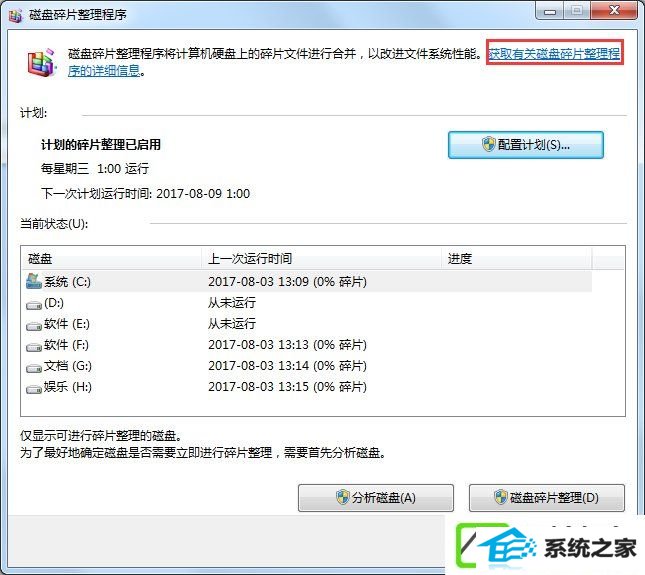Image resolution: width=645 pixels, height=575 pixels.
Task: Click the 下一次计划运行时间 2017-08-09 text
Action: tap(145, 194)
